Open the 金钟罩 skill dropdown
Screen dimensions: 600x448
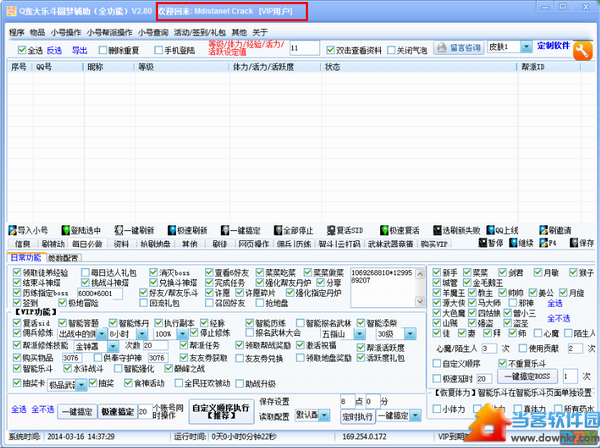(113, 347)
